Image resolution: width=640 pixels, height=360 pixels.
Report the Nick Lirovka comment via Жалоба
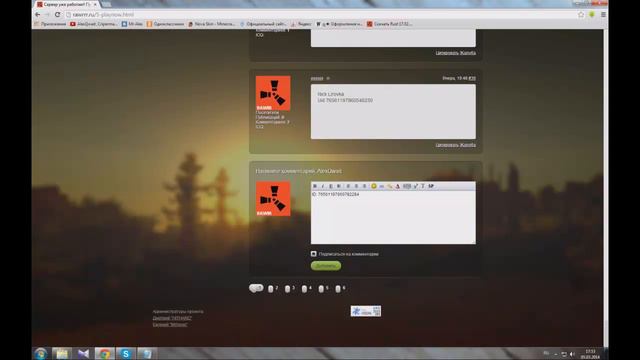click(468, 145)
